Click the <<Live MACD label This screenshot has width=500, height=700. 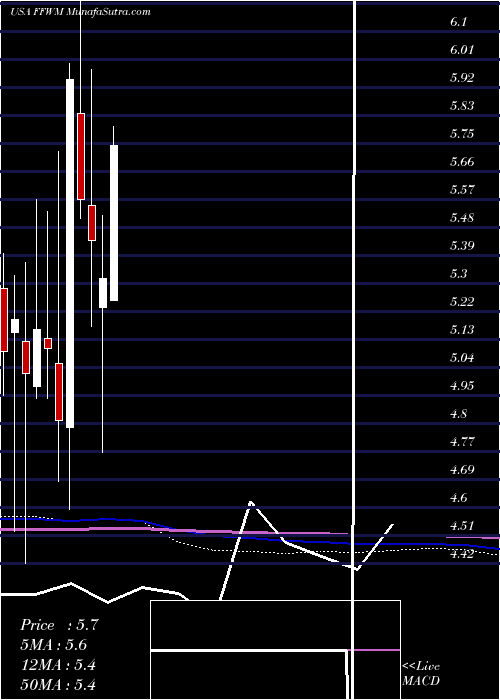click(421, 674)
